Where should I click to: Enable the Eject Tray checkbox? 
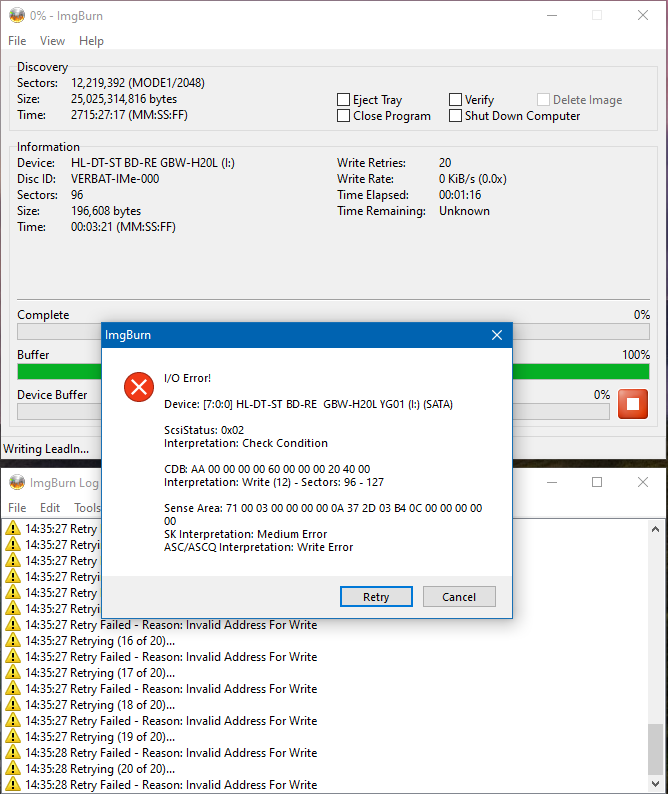tap(343, 99)
